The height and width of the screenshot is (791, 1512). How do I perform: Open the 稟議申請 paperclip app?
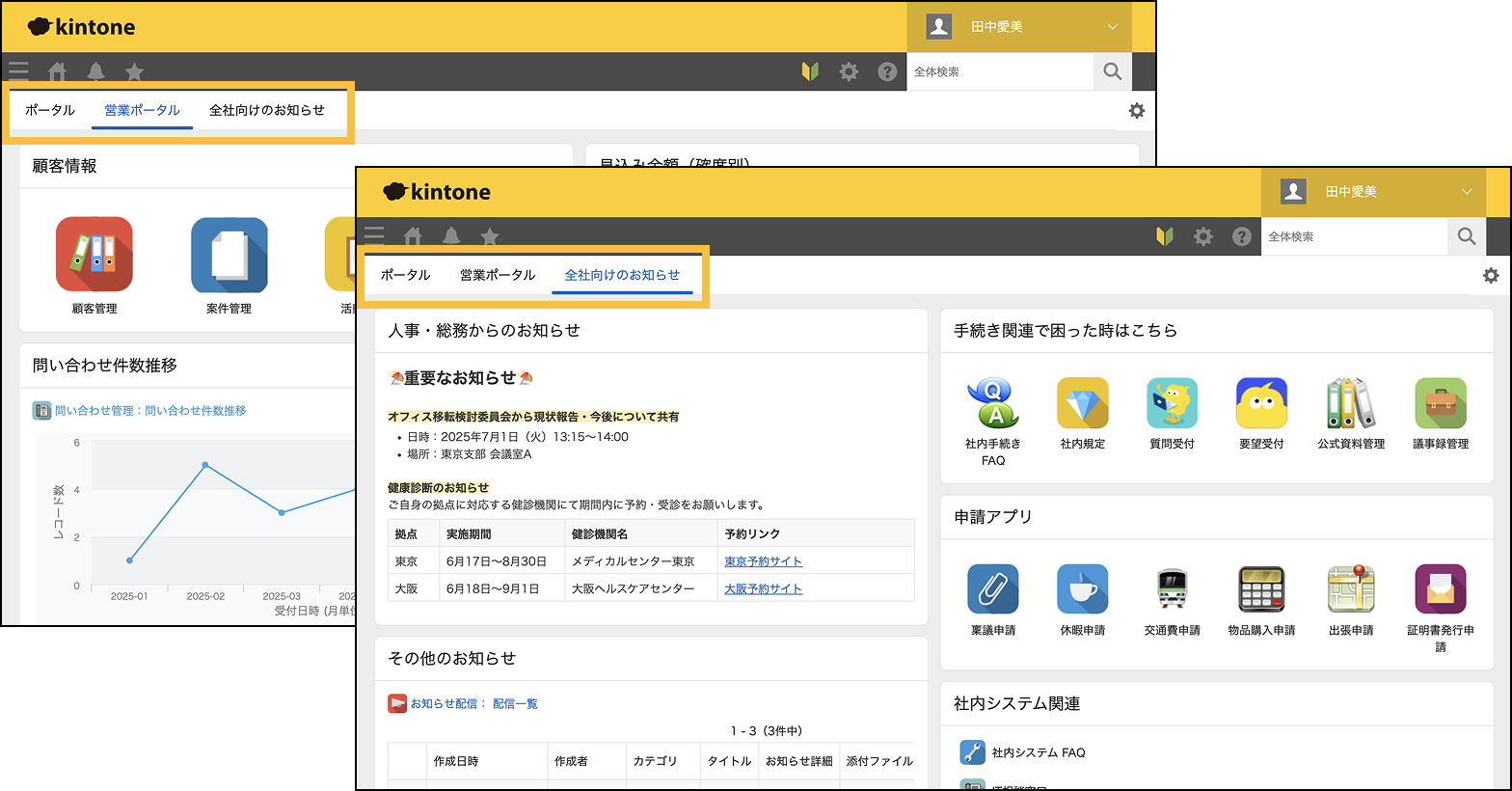pyautogui.click(x=992, y=589)
